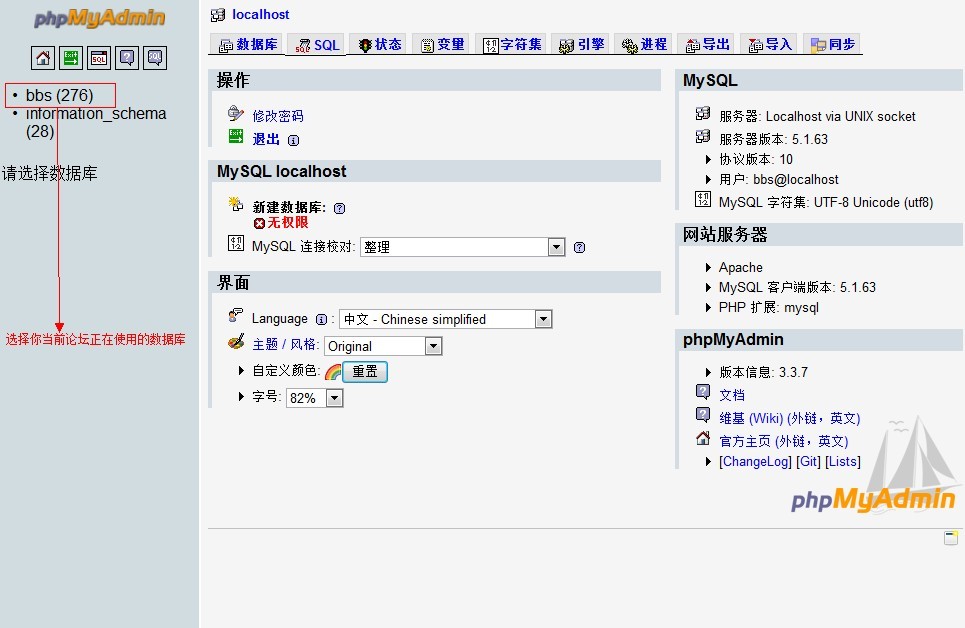The width and height of the screenshot is (965, 628).
Task: Expand the 用户: bbs@localhost entry
Action: coord(708,179)
